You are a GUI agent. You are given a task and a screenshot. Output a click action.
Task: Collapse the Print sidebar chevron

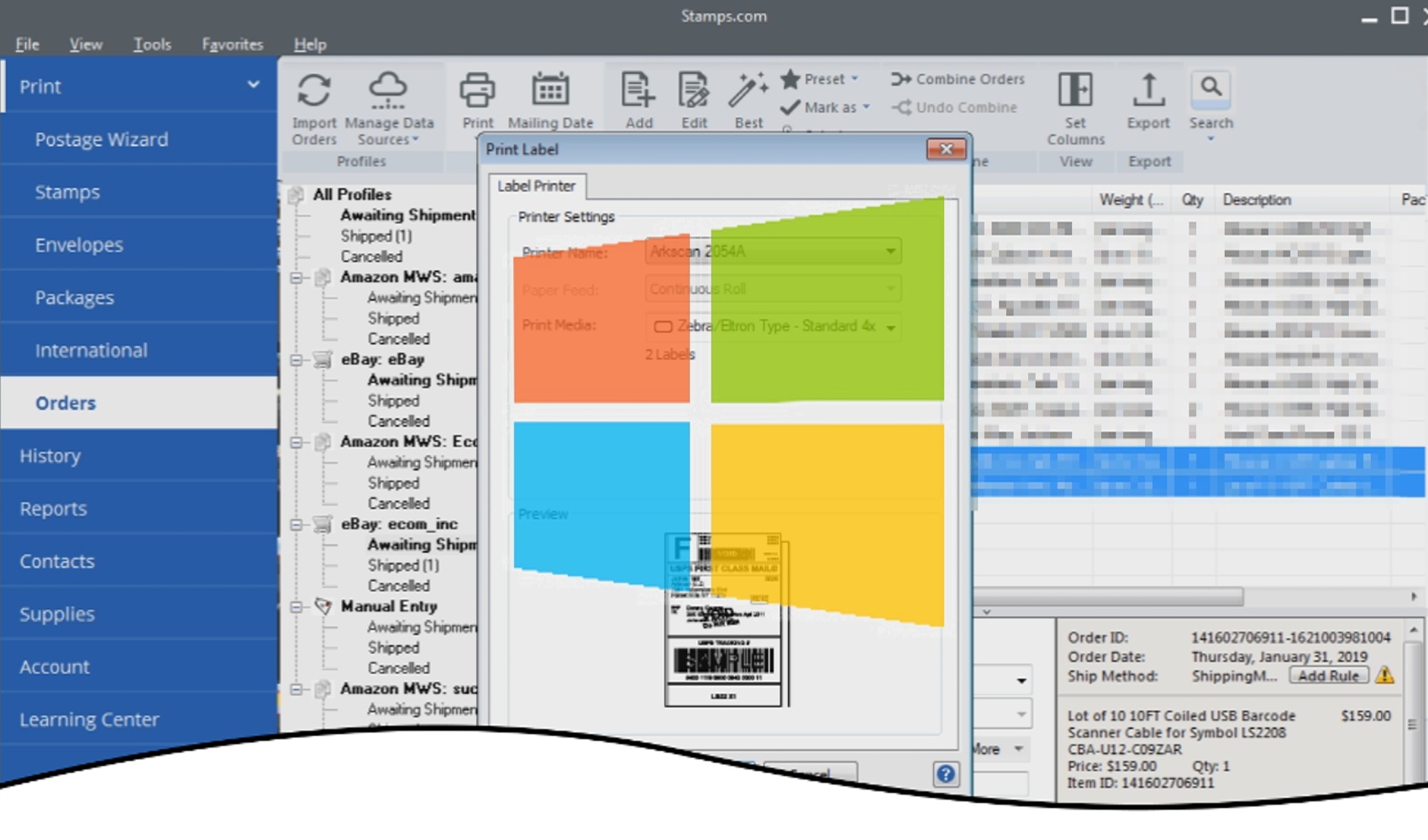pyautogui.click(x=253, y=85)
